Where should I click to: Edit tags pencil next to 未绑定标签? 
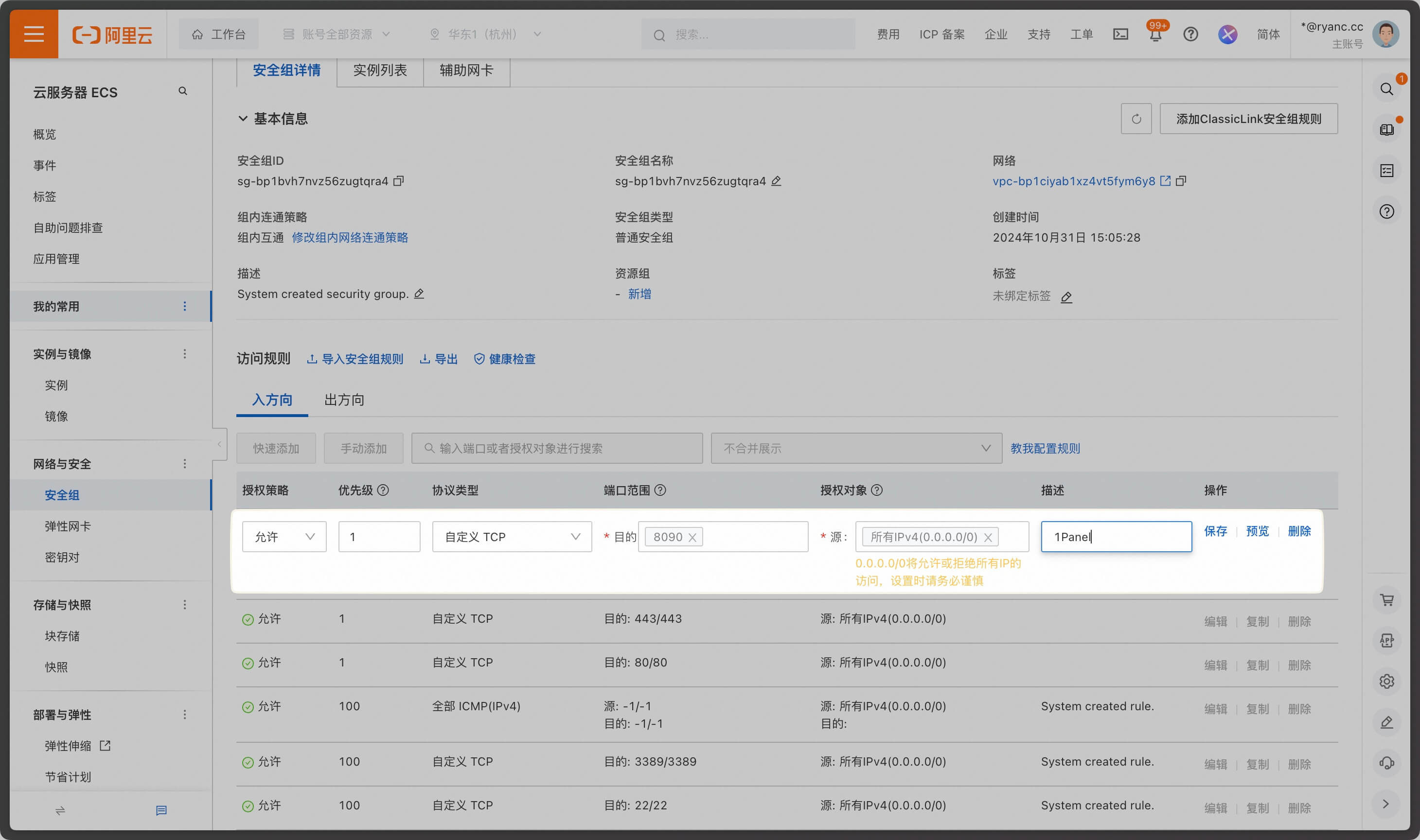(1066, 297)
